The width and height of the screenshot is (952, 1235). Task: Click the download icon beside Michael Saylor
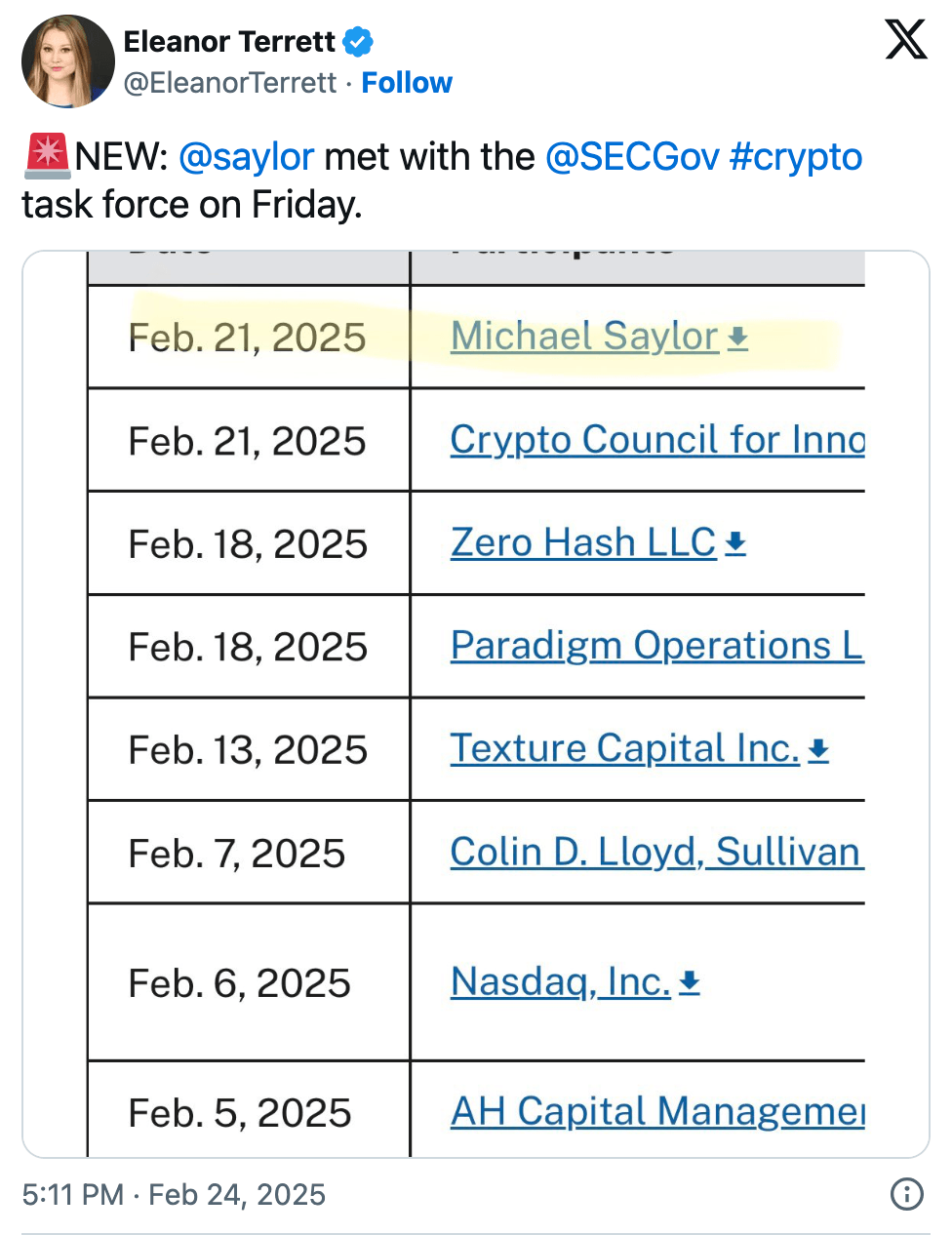tap(738, 339)
